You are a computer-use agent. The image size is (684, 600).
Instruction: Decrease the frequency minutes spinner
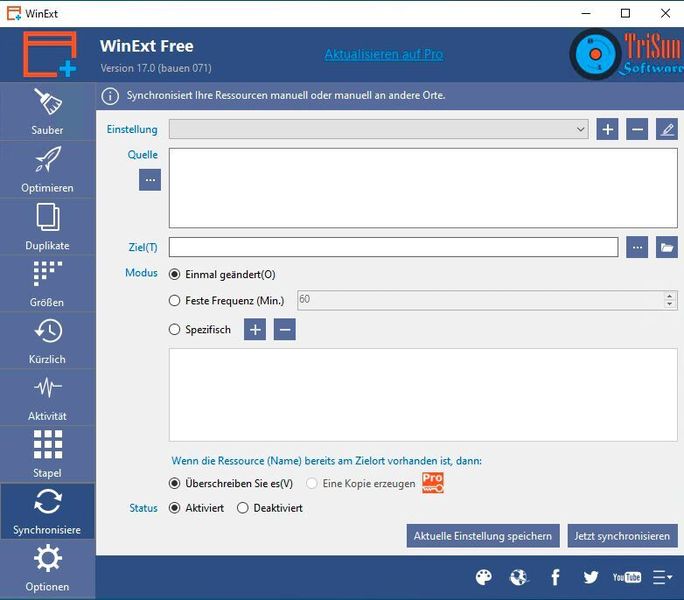click(x=670, y=305)
